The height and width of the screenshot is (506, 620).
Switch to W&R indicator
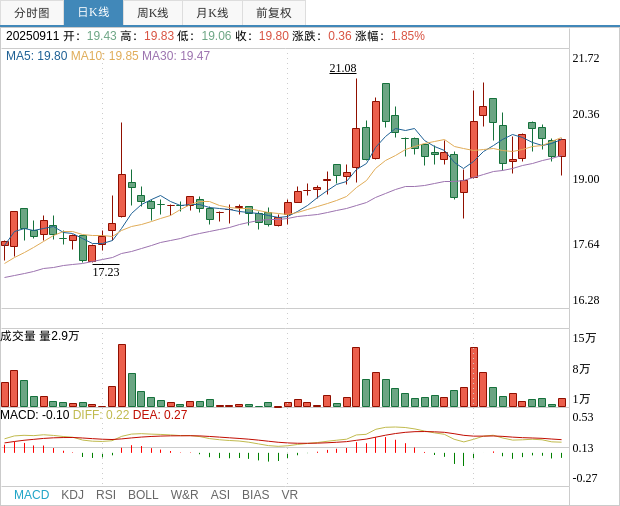[x=184, y=495]
